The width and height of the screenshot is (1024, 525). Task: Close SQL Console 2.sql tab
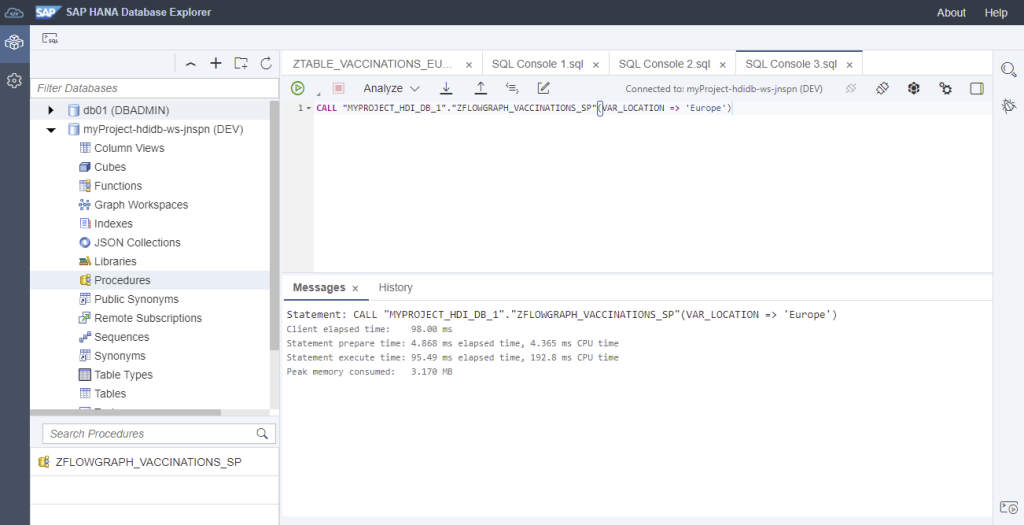722,65
